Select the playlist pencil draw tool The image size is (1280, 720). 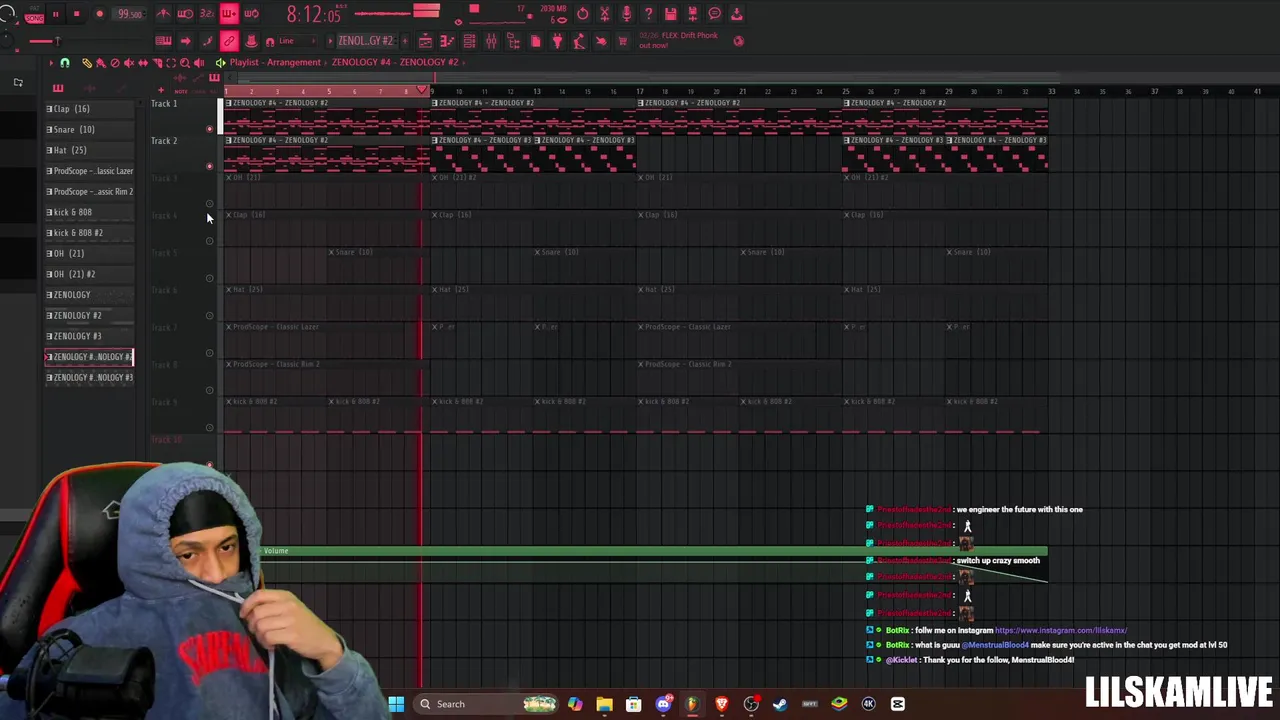tap(87, 63)
